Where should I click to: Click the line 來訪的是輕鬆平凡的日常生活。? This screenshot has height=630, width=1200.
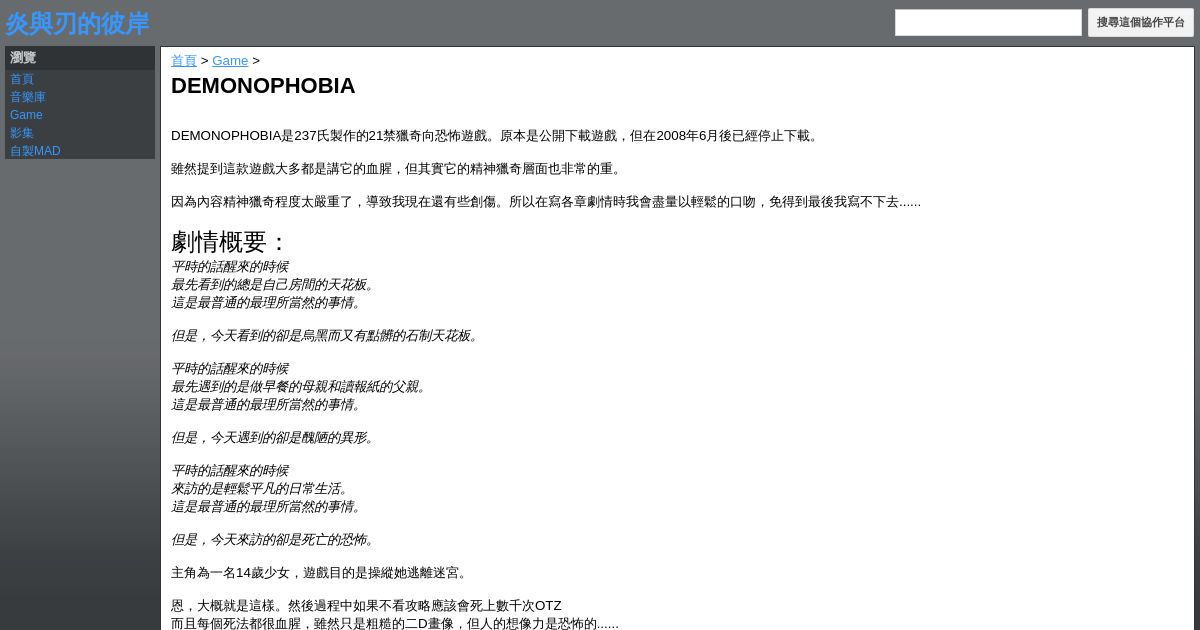(x=262, y=489)
